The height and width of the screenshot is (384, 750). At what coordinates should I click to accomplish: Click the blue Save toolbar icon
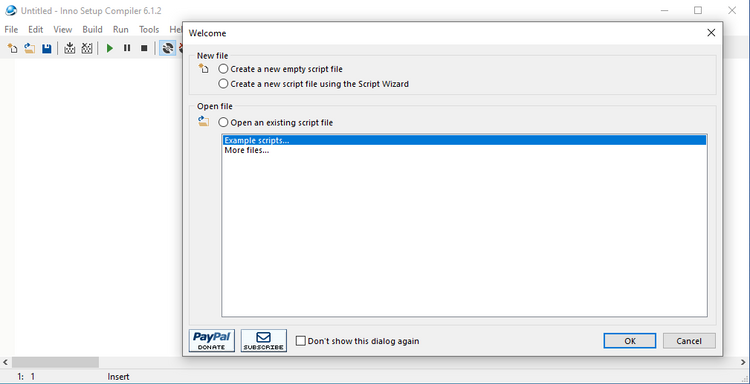click(46, 48)
